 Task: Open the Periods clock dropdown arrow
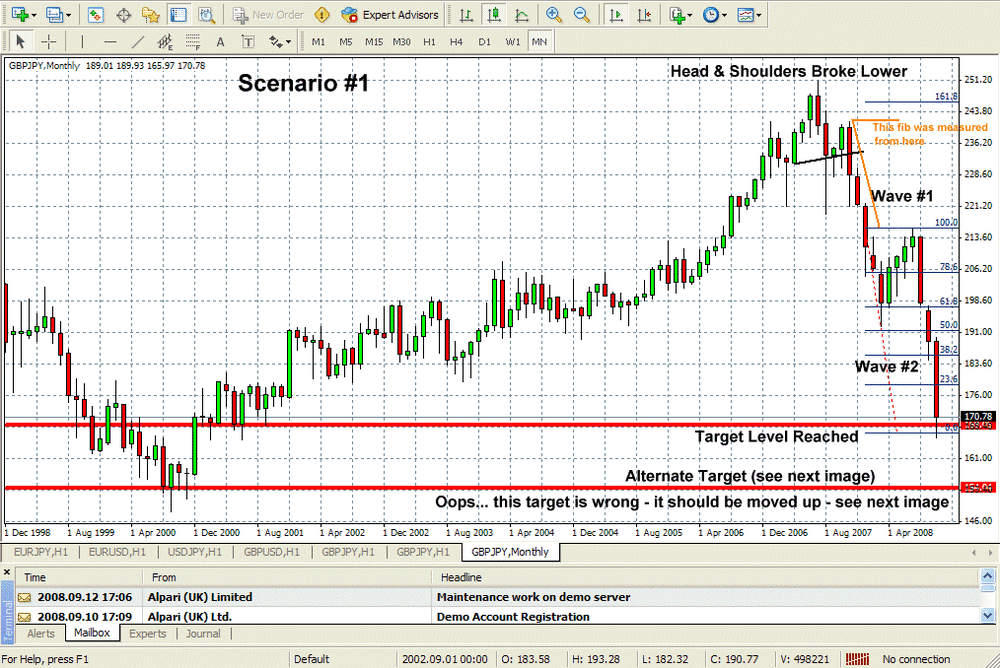pyautogui.click(x=724, y=15)
